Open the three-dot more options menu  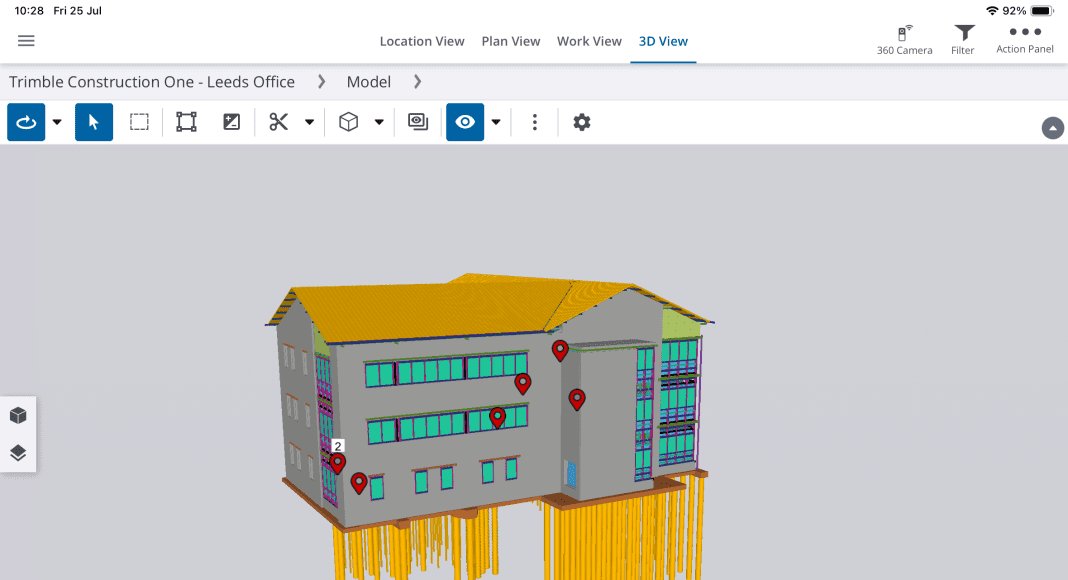[x=535, y=122]
